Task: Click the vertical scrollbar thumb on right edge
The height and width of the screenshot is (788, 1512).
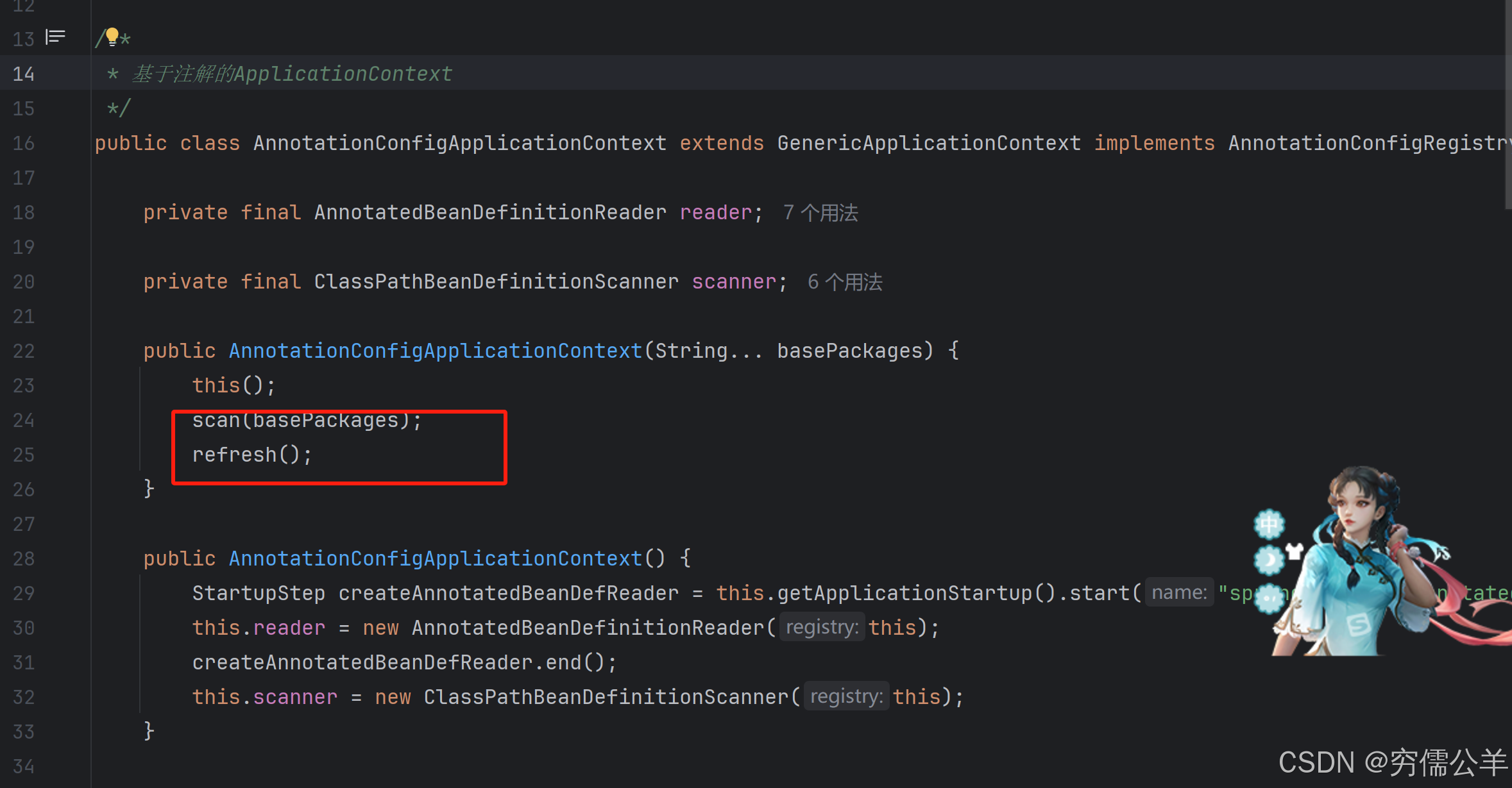Action: [1508, 103]
